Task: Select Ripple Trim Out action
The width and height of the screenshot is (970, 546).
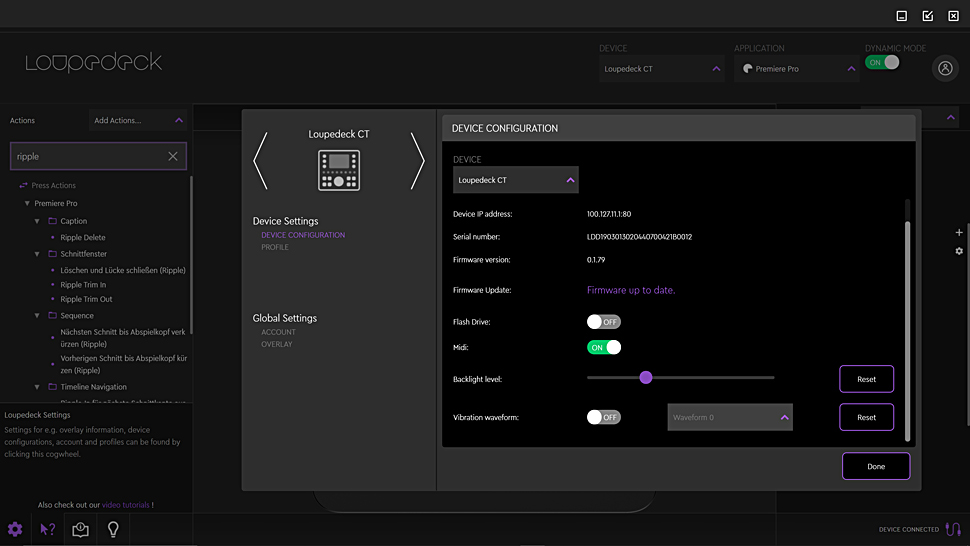Action: pyautogui.click(x=87, y=299)
